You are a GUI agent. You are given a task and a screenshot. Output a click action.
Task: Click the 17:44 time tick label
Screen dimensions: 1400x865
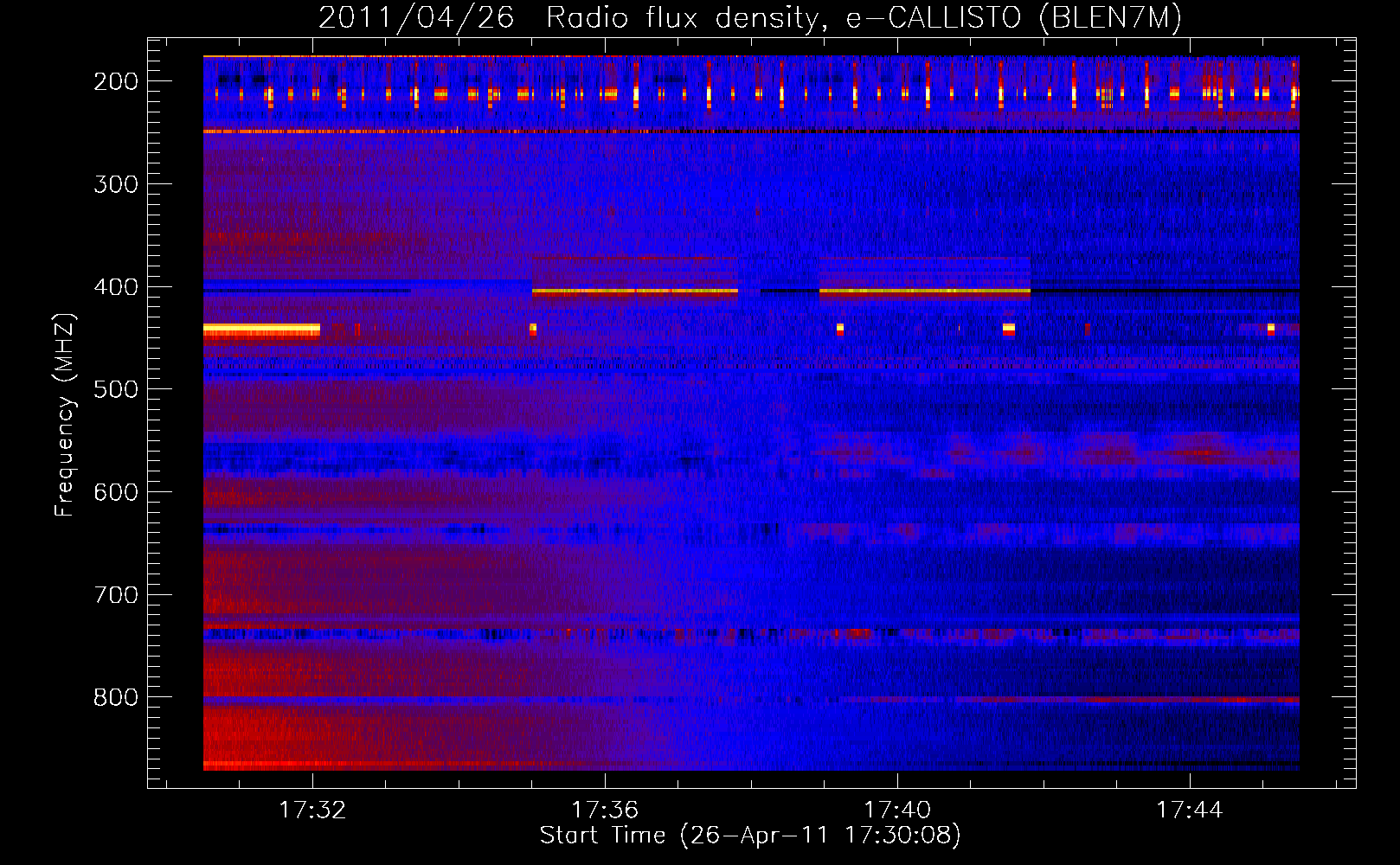click(x=1190, y=810)
